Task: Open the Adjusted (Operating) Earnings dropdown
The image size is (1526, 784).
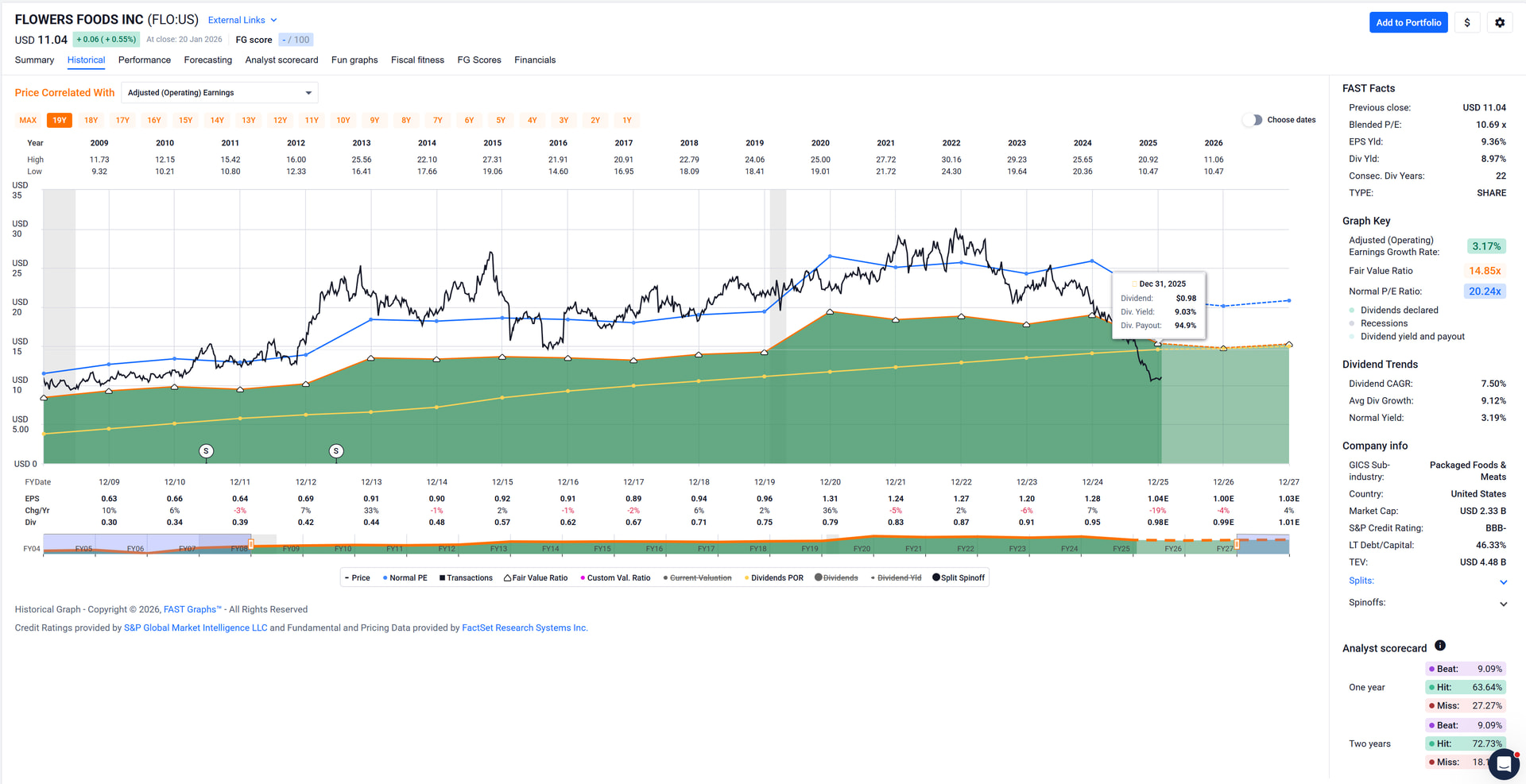Action: coord(219,93)
